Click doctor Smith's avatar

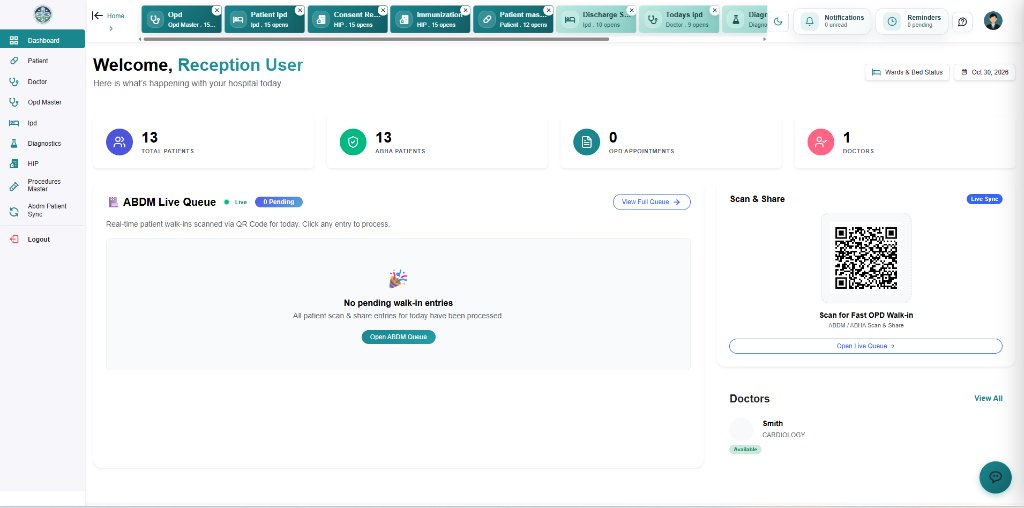coord(741,429)
